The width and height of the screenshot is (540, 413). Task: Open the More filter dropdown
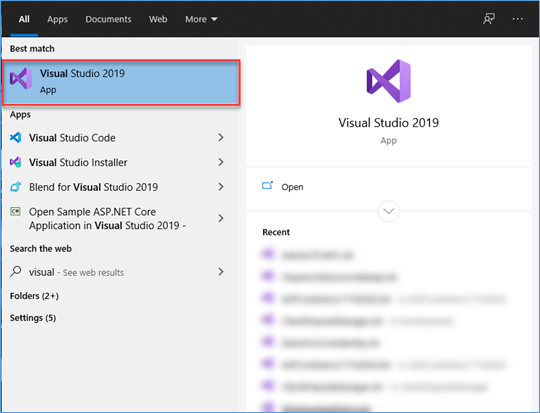coord(201,19)
